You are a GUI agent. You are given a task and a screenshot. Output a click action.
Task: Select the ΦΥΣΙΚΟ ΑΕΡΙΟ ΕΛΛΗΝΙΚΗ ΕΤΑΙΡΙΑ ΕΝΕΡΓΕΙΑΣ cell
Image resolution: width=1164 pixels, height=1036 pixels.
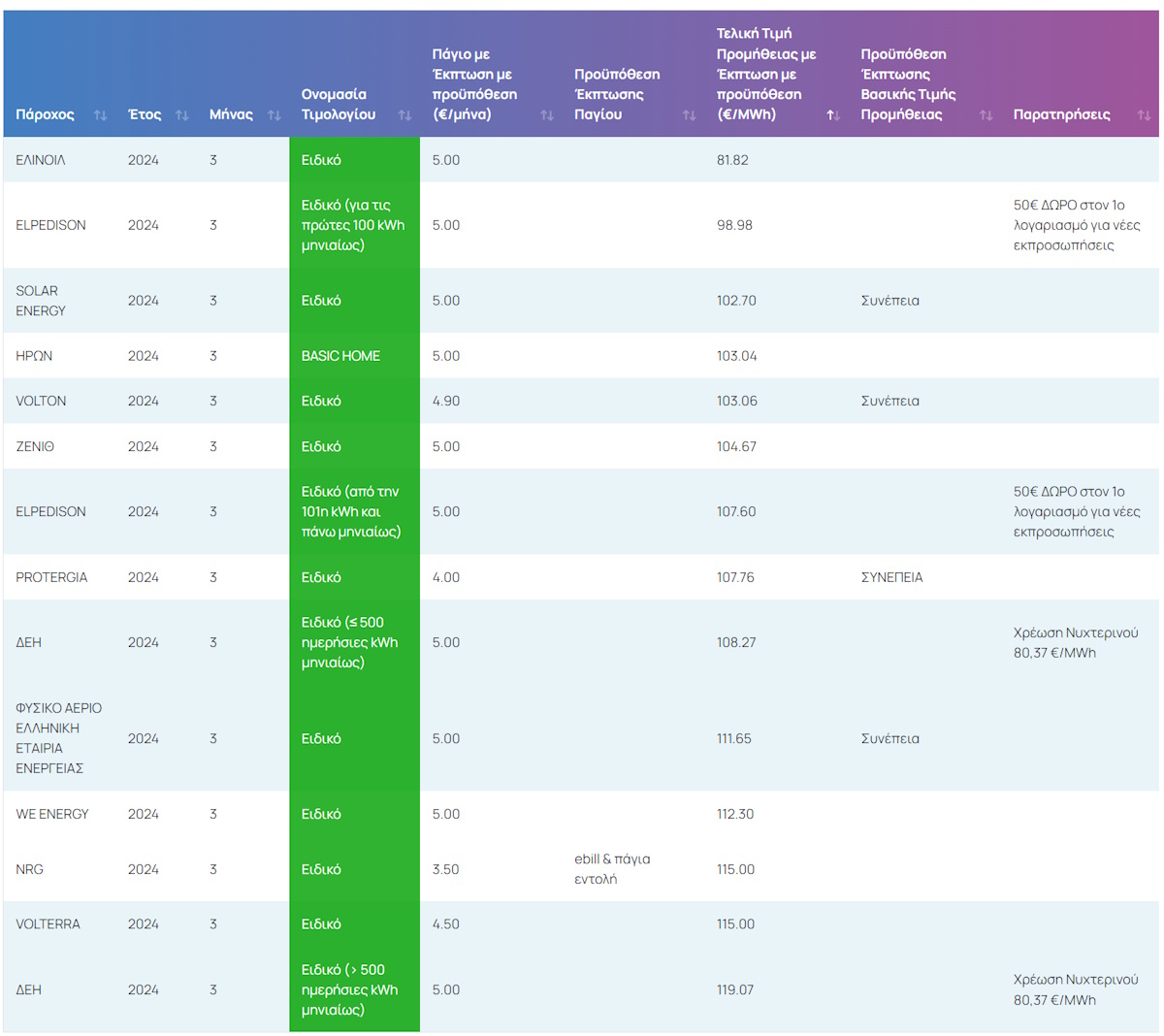click(58, 738)
